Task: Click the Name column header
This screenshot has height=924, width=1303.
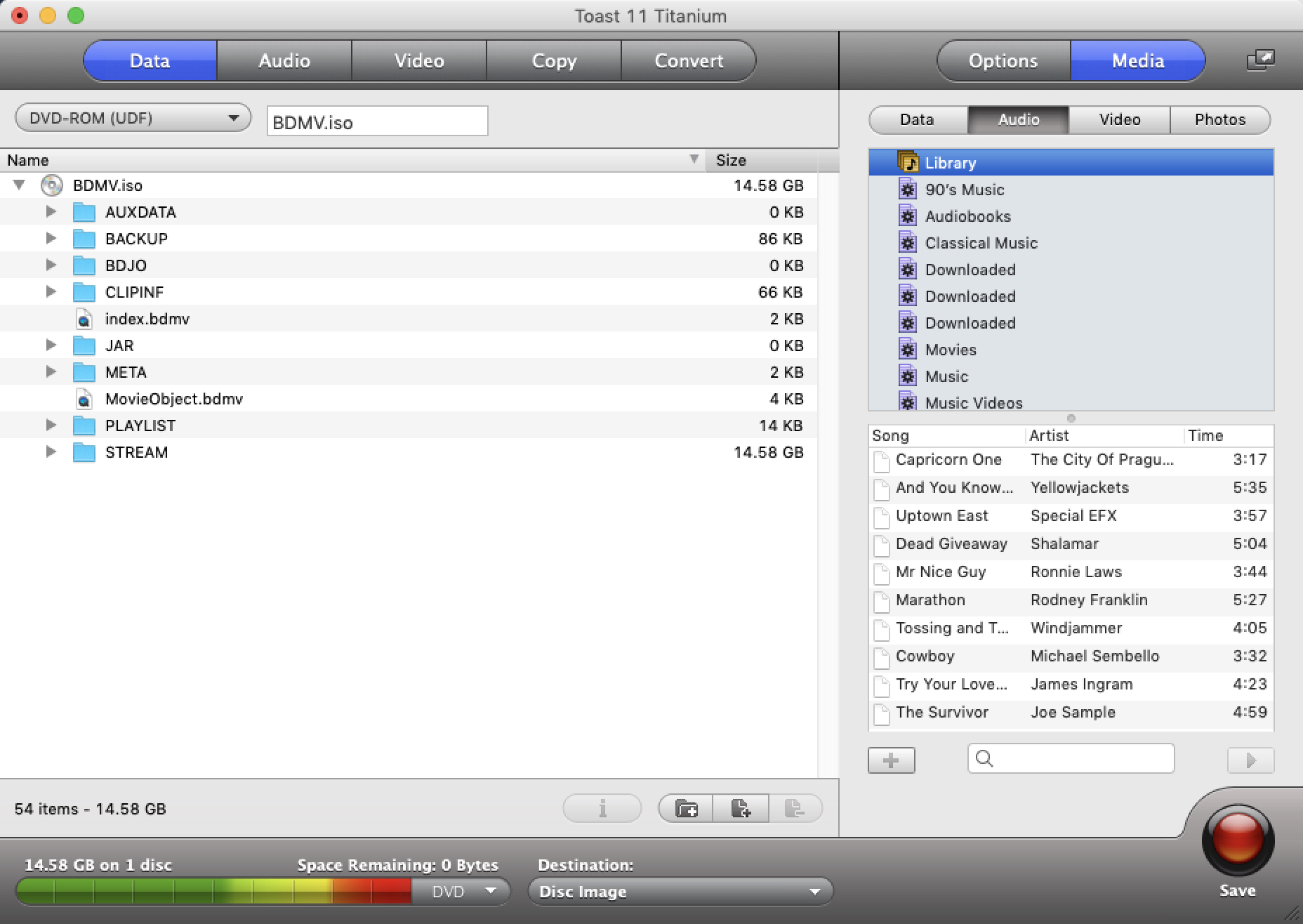Action: pos(354,160)
